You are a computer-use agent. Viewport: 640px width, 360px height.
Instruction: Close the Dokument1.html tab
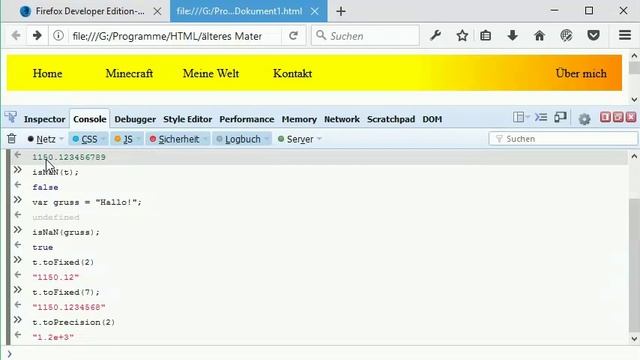coord(314,11)
